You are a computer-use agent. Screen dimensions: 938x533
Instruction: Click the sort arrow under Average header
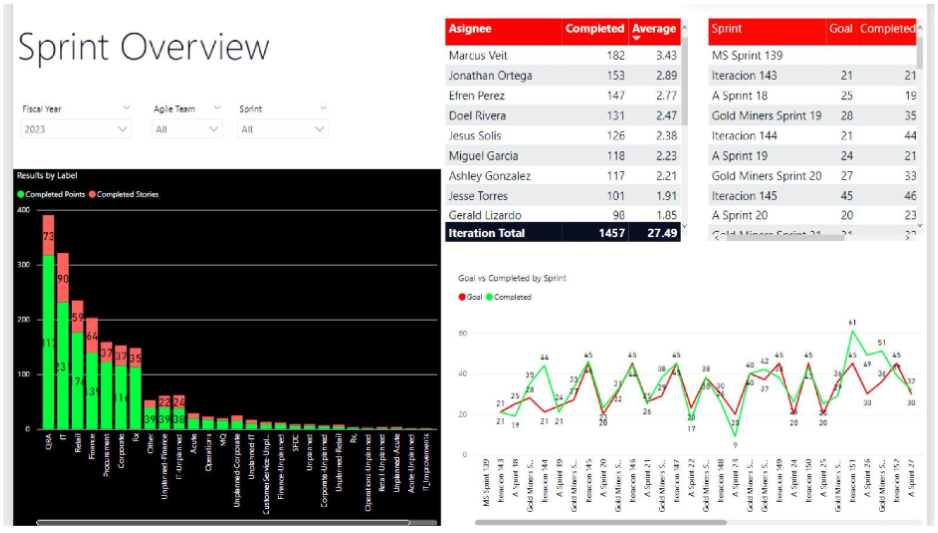636,39
